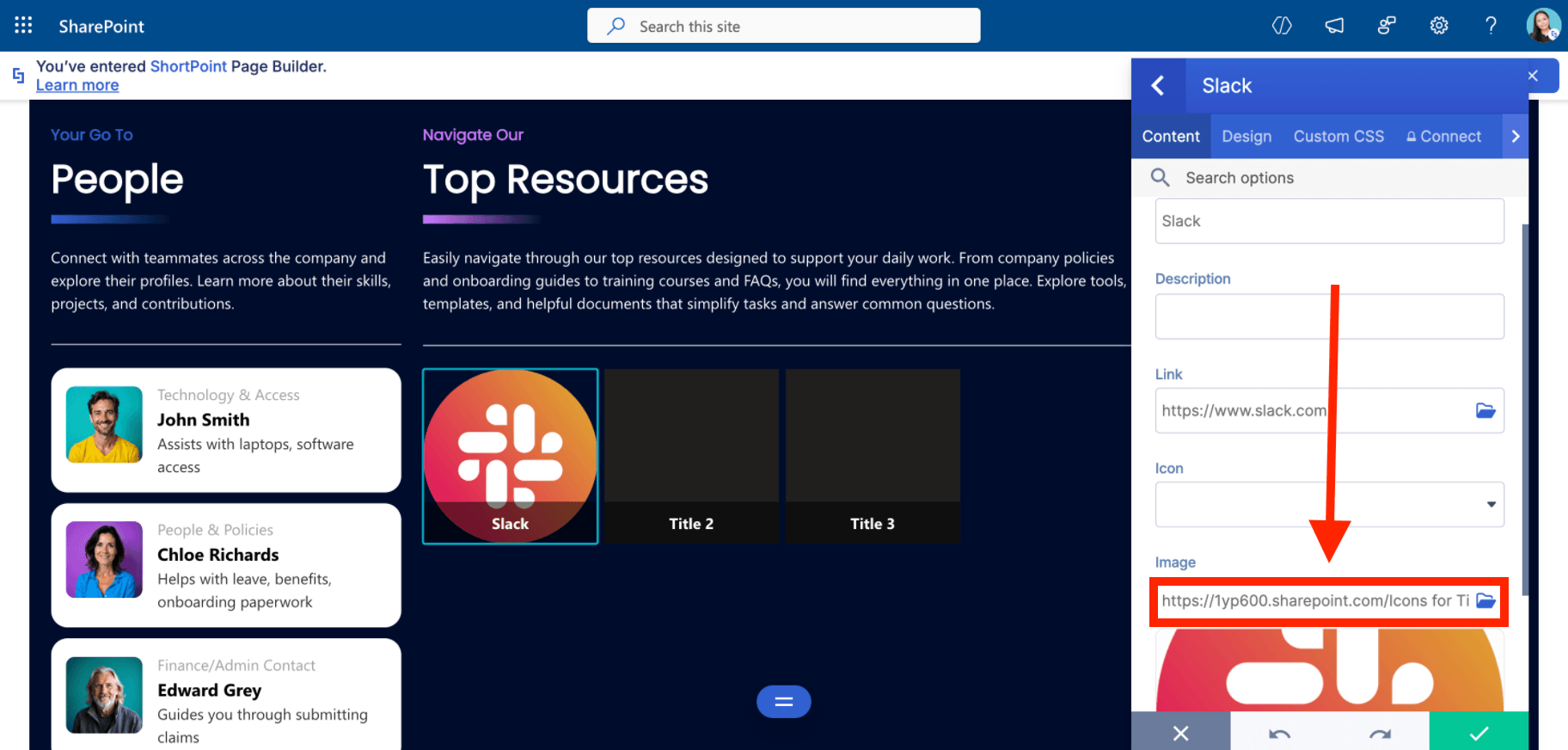Viewport: 1568px width, 750px height.
Task: Open the settings gear in the header
Action: pos(1439,26)
